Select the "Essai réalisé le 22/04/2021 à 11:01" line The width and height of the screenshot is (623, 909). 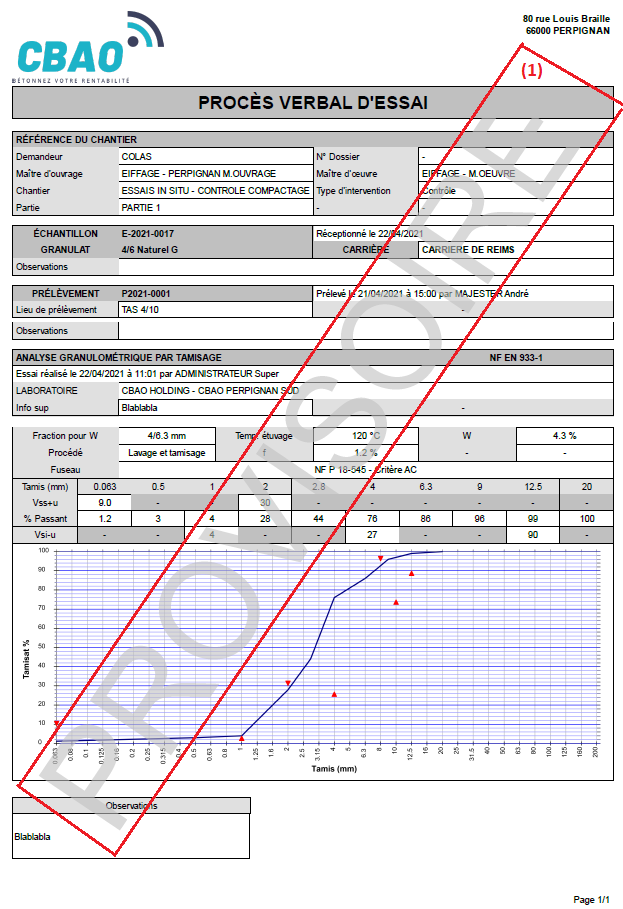coord(147,374)
